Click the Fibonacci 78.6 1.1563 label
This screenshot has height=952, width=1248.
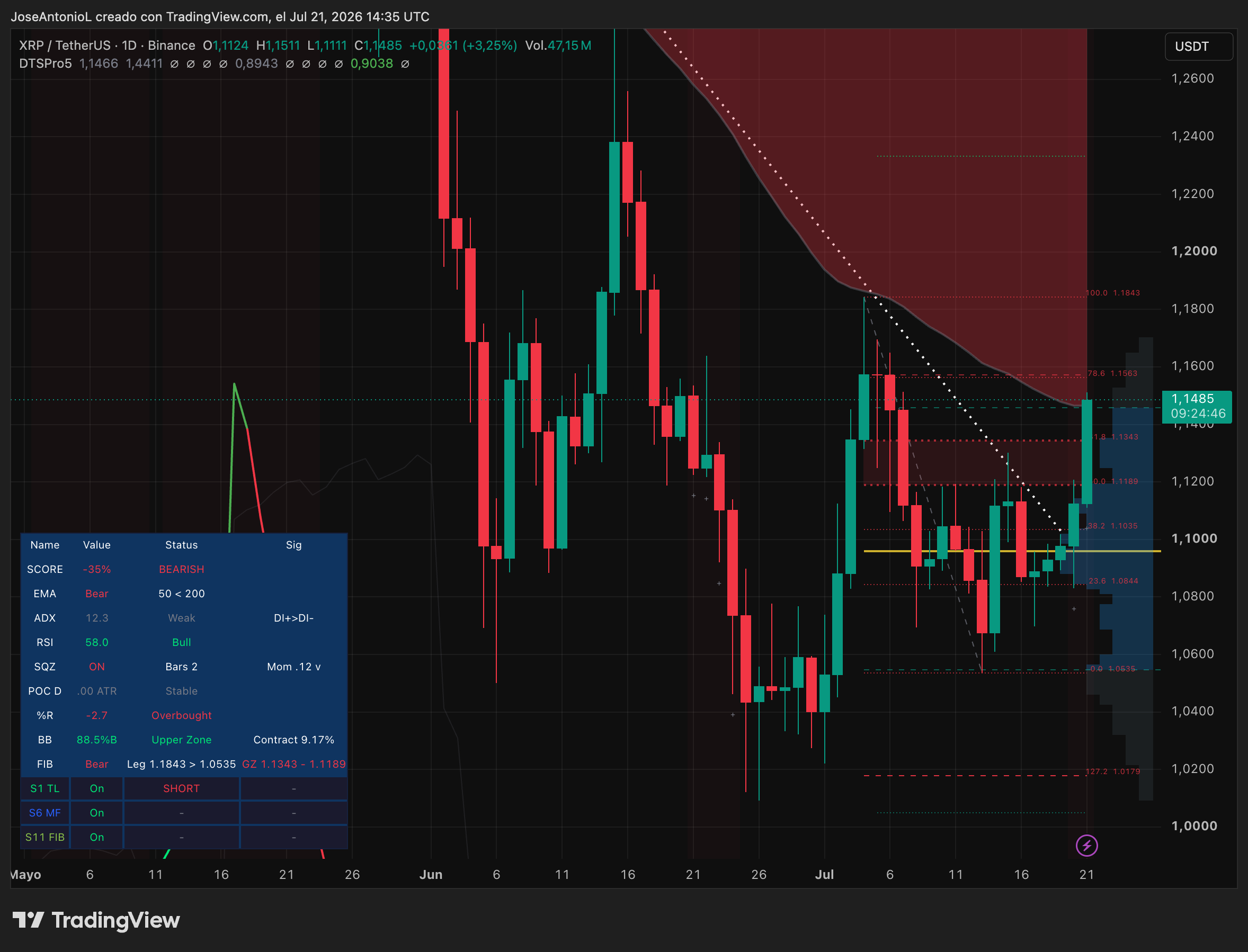click(x=1112, y=373)
